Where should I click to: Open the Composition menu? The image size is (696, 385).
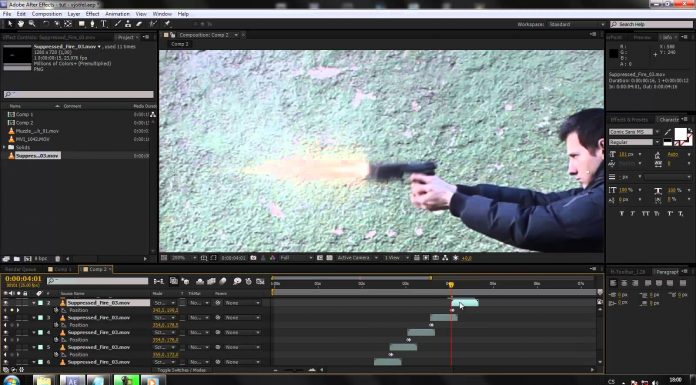point(47,14)
